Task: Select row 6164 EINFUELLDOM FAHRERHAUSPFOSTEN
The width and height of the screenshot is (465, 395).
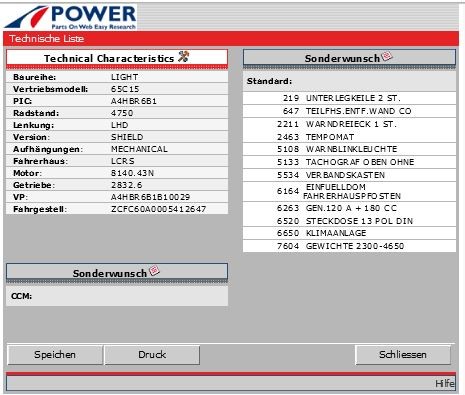Action: coord(349,191)
